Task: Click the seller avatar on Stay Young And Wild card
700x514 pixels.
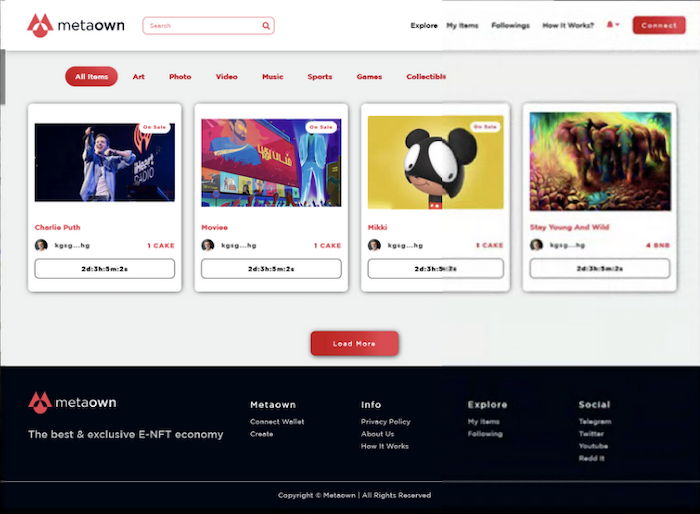Action: point(537,245)
